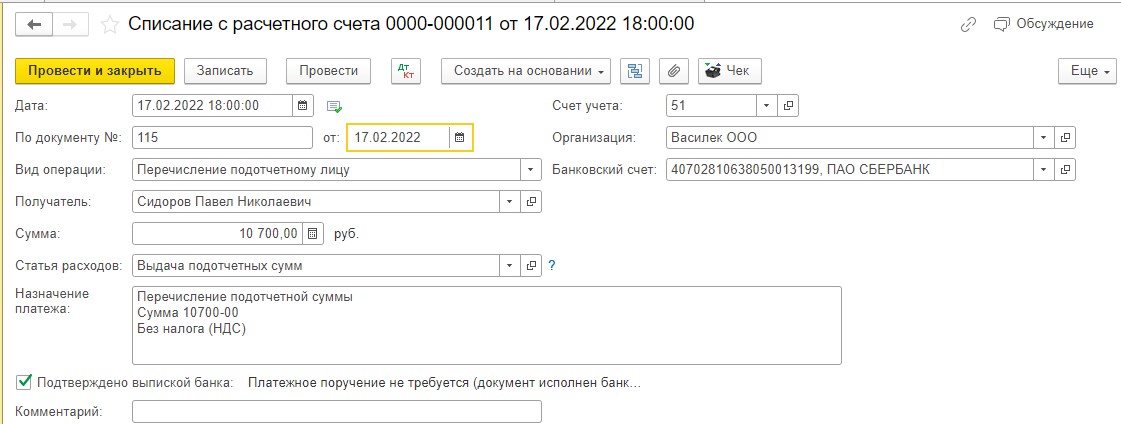Expand Получатель dropdown list
Image resolution: width=1121 pixels, height=424 pixels.
tap(509, 202)
